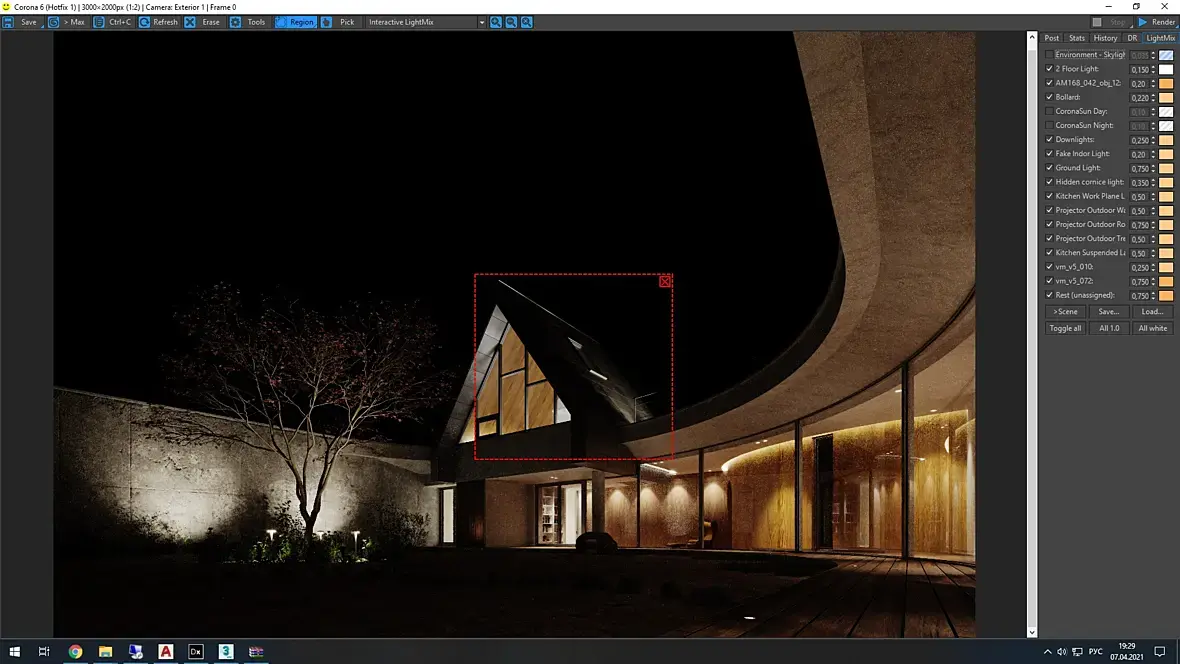1180x664 pixels.
Task: Toggle the Downlights checkbox
Action: click(x=1049, y=139)
